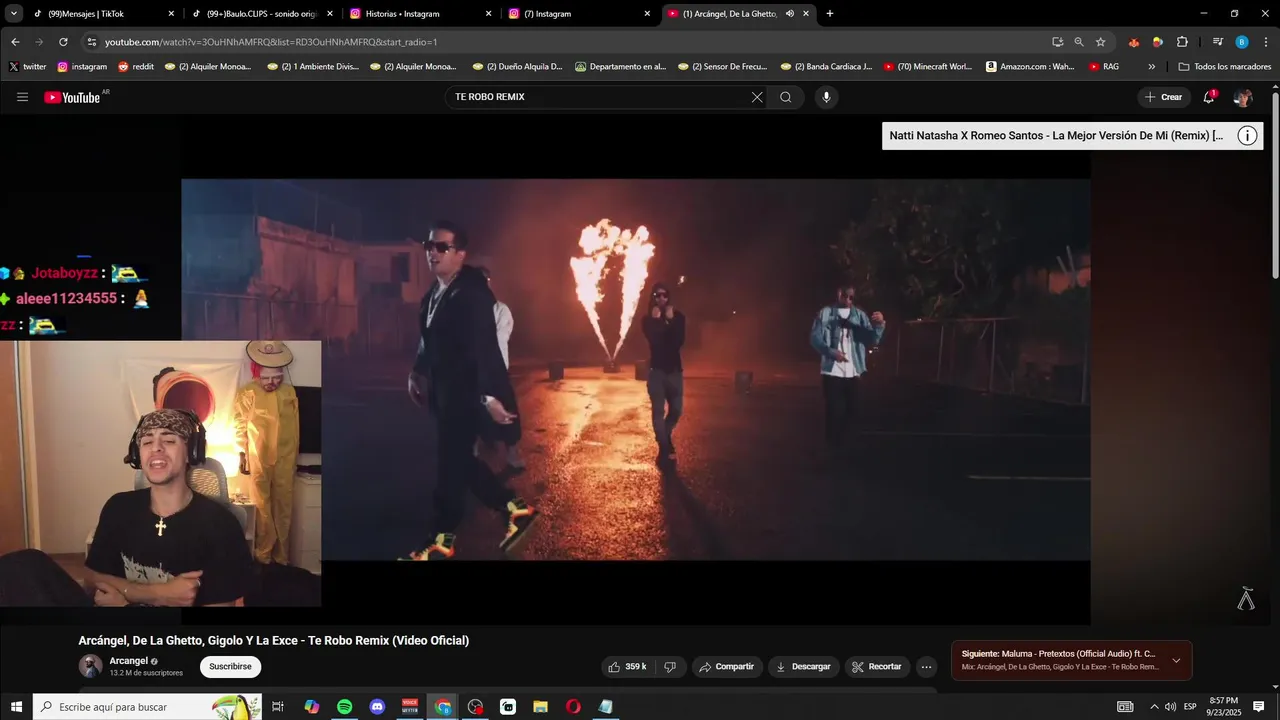The height and width of the screenshot is (720, 1280).
Task: Open the video info card icon
Action: 1247,136
